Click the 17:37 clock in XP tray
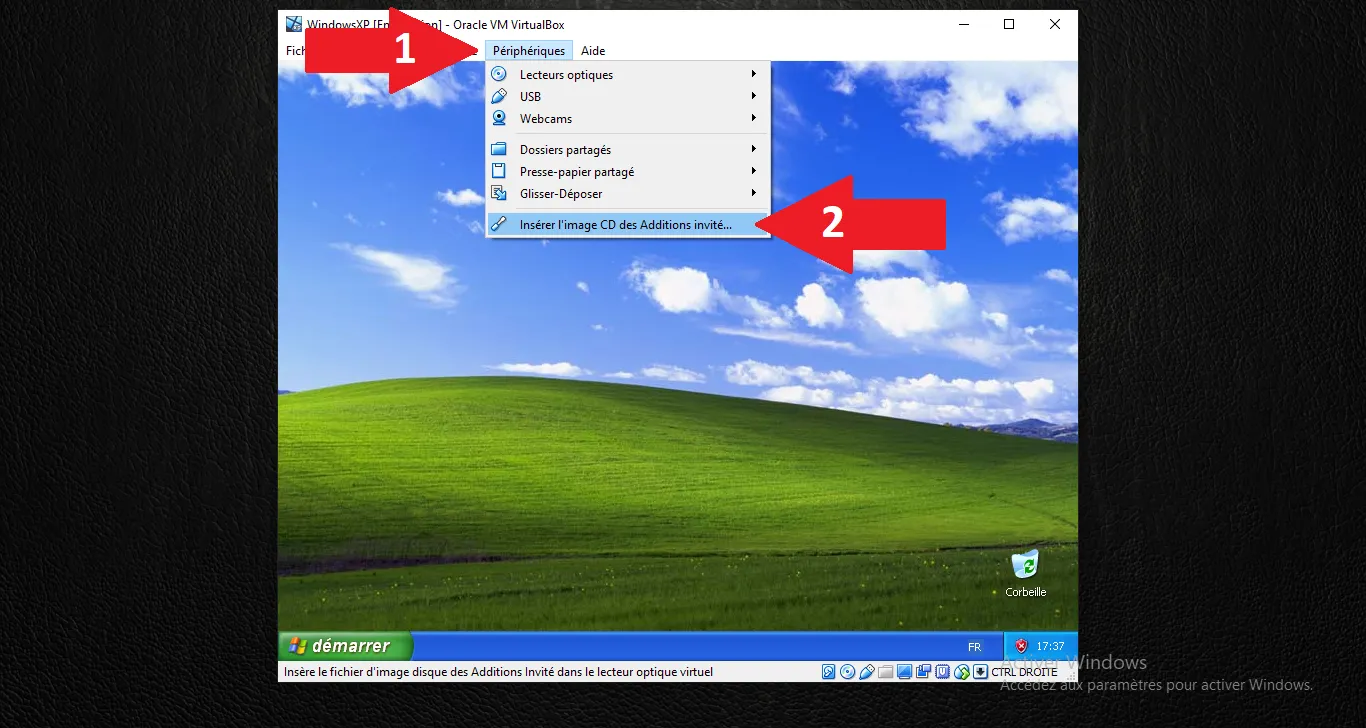 pyautogui.click(x=1050, y=646)
